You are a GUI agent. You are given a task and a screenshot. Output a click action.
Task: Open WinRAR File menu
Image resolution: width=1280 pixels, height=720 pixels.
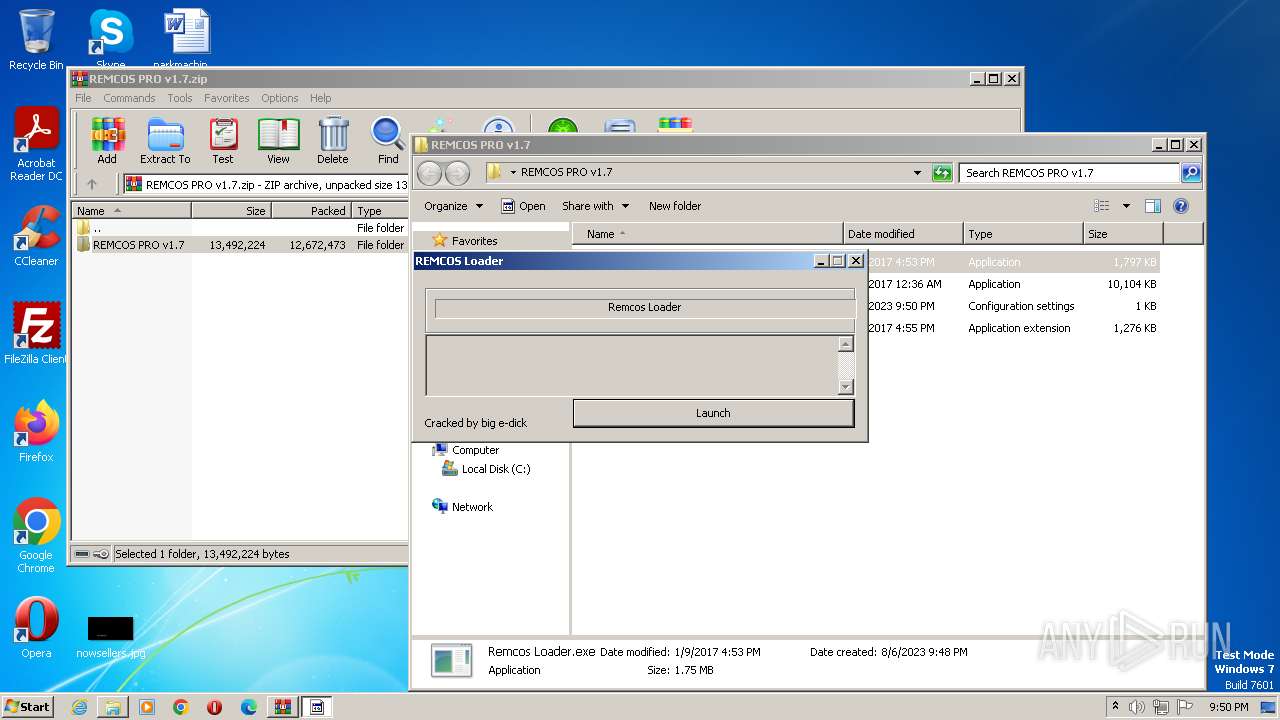point(83,98)
